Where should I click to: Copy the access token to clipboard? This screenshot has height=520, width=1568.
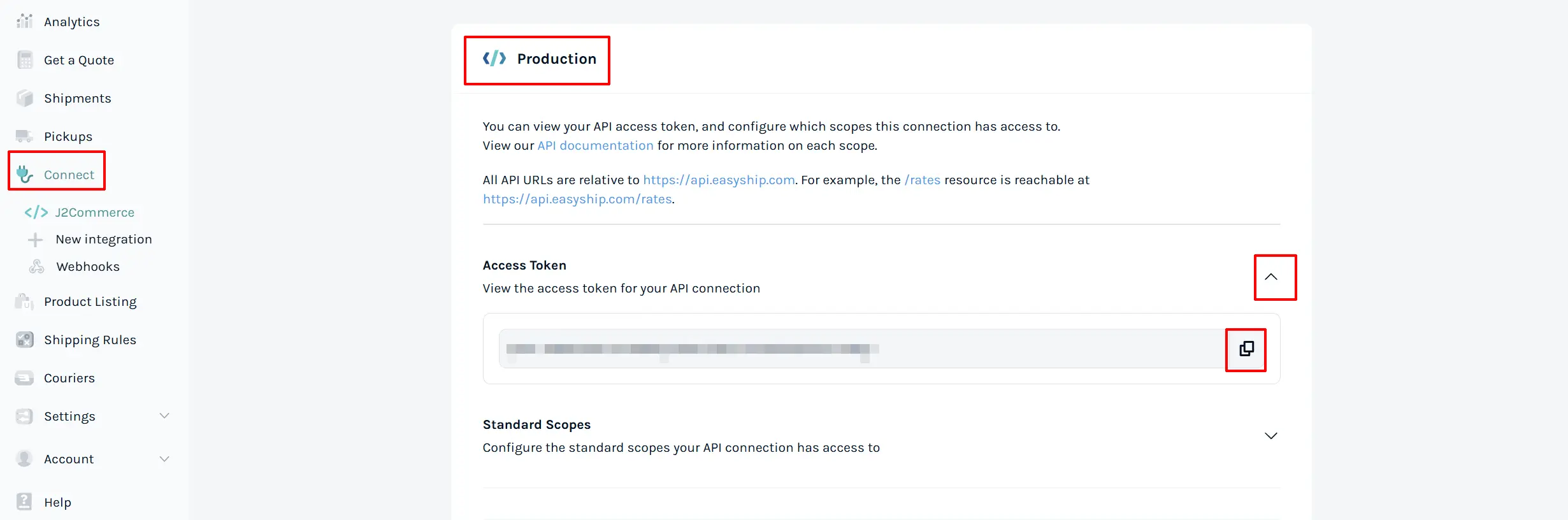(x=1246, y=349)
